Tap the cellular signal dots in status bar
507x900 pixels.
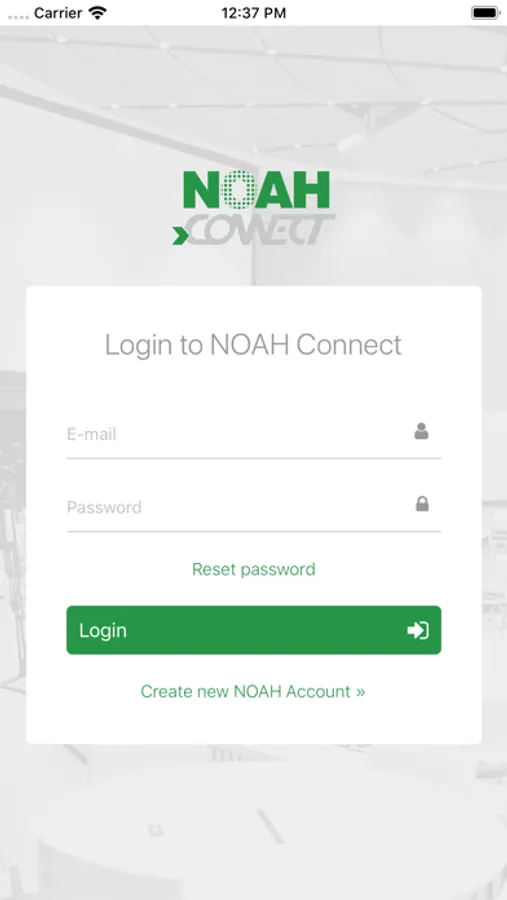pos(18,16)
